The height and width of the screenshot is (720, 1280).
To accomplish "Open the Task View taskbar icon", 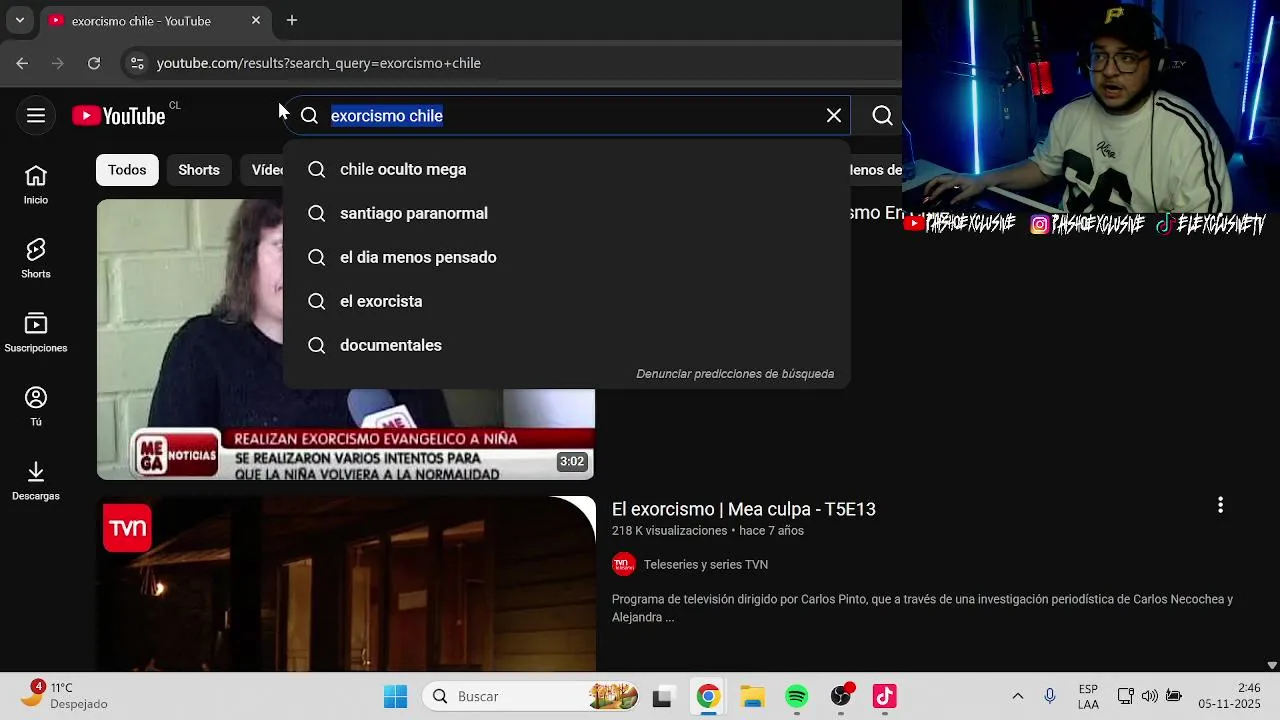I will [x=662, y=697].
